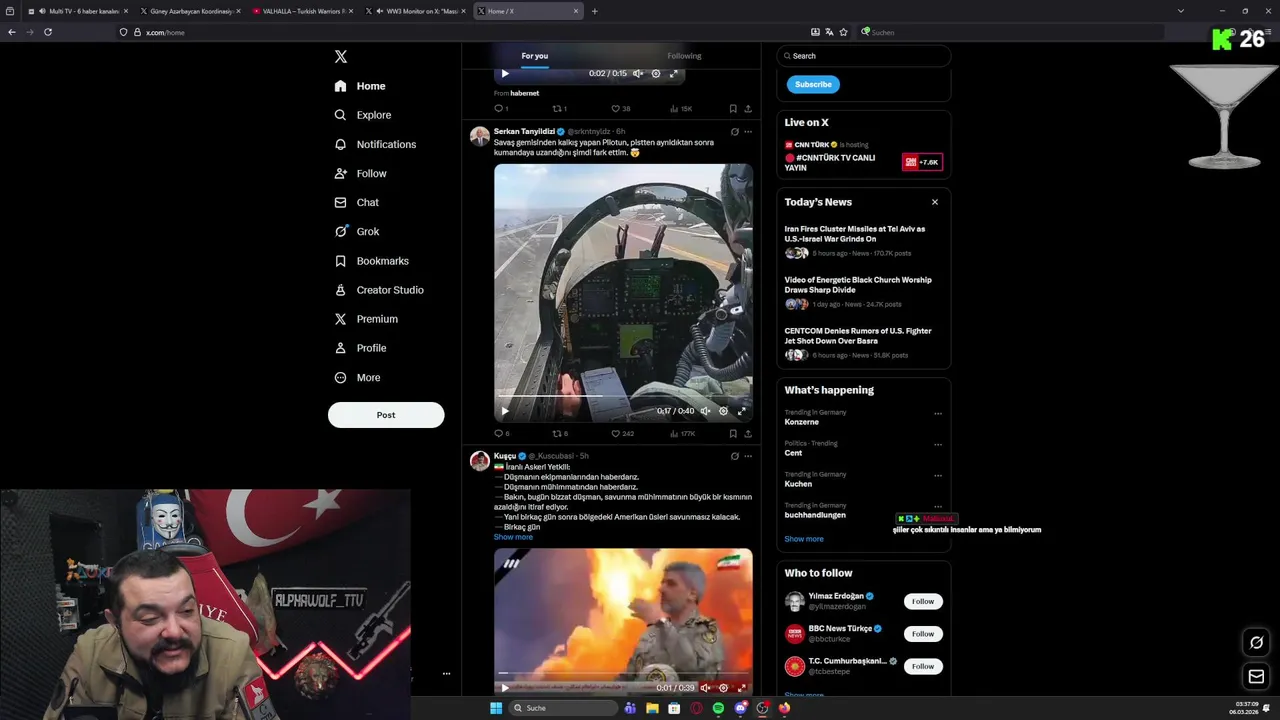Open settings of the cockpit video
This screenshot has height=720, width=1280.
723,411
